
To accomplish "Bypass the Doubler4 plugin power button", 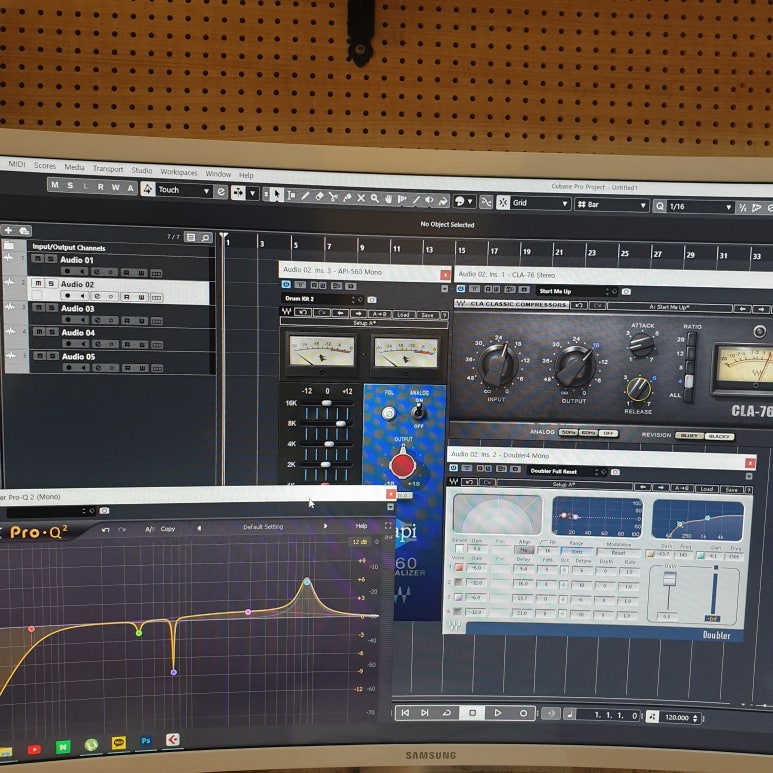I will click(453, 468).
